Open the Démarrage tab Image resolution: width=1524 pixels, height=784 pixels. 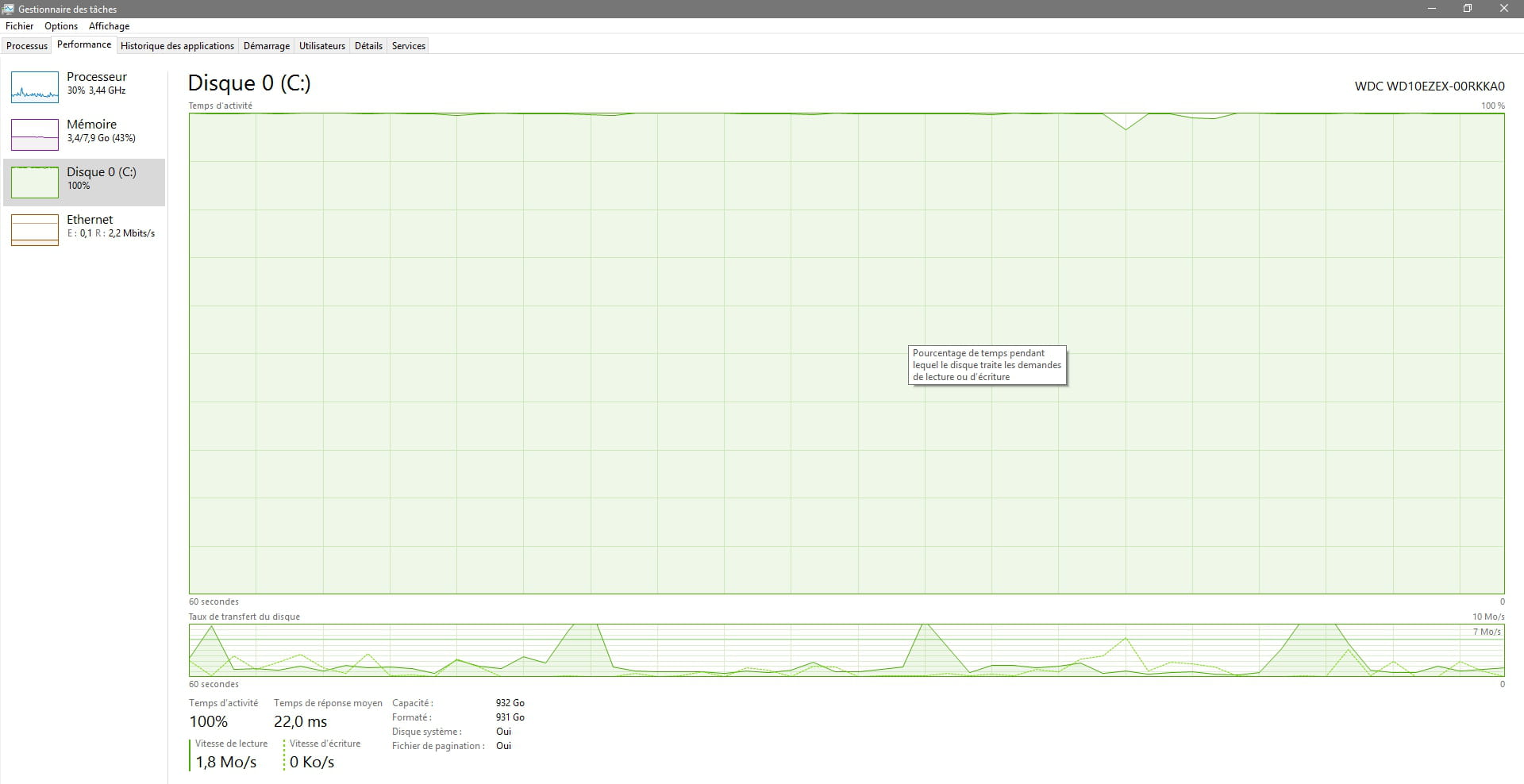(266, 46)
